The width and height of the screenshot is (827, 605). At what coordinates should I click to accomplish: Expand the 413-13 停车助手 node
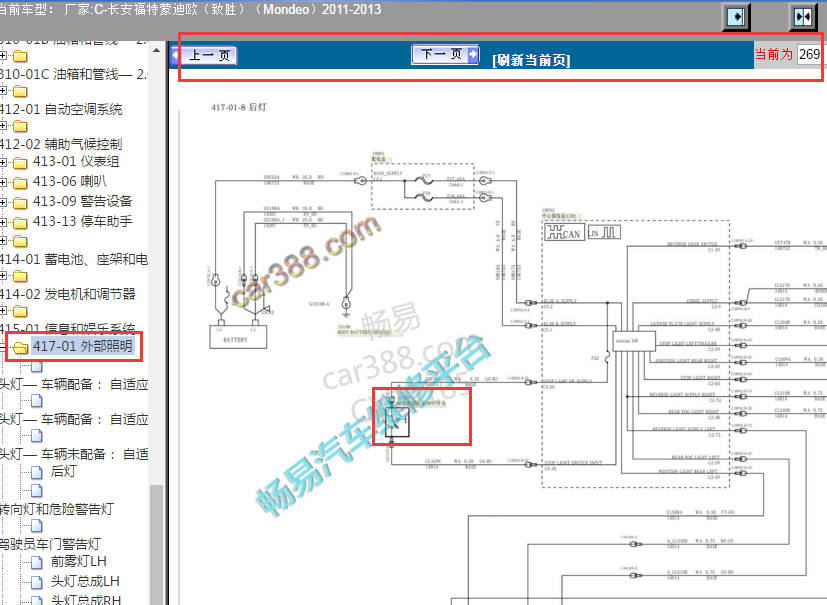click(x=3, y=223)
